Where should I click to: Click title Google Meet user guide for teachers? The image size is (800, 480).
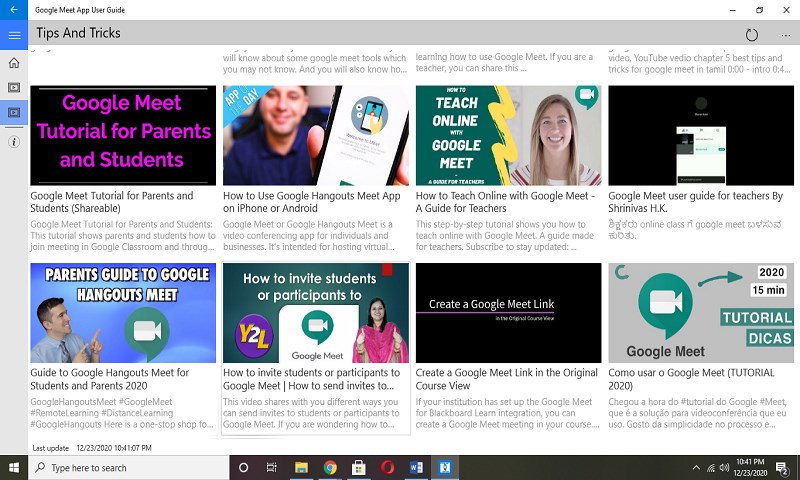click(x=695, y=202)
